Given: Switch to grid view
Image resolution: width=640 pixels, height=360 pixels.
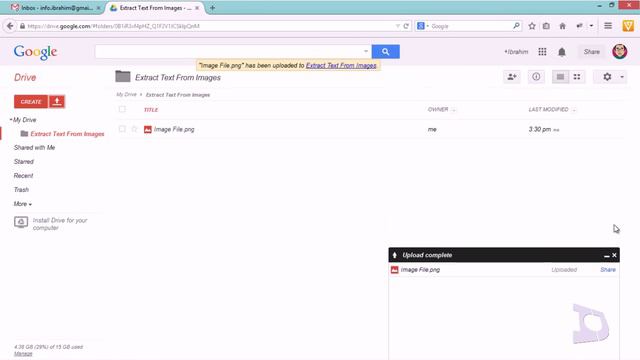Looking at the screenshot, I should coord(577,77).
